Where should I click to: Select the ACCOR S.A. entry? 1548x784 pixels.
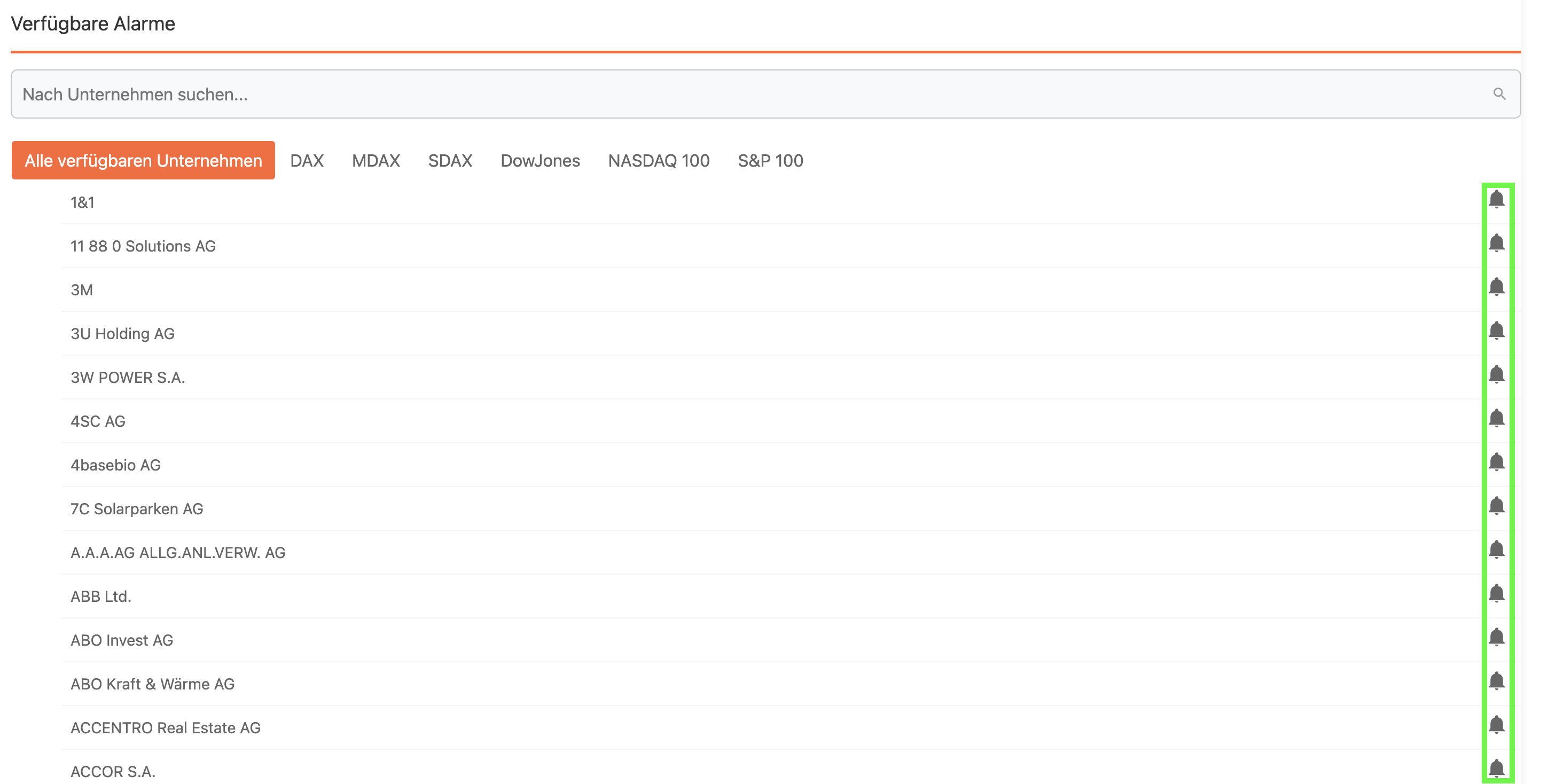pos(113,772)
